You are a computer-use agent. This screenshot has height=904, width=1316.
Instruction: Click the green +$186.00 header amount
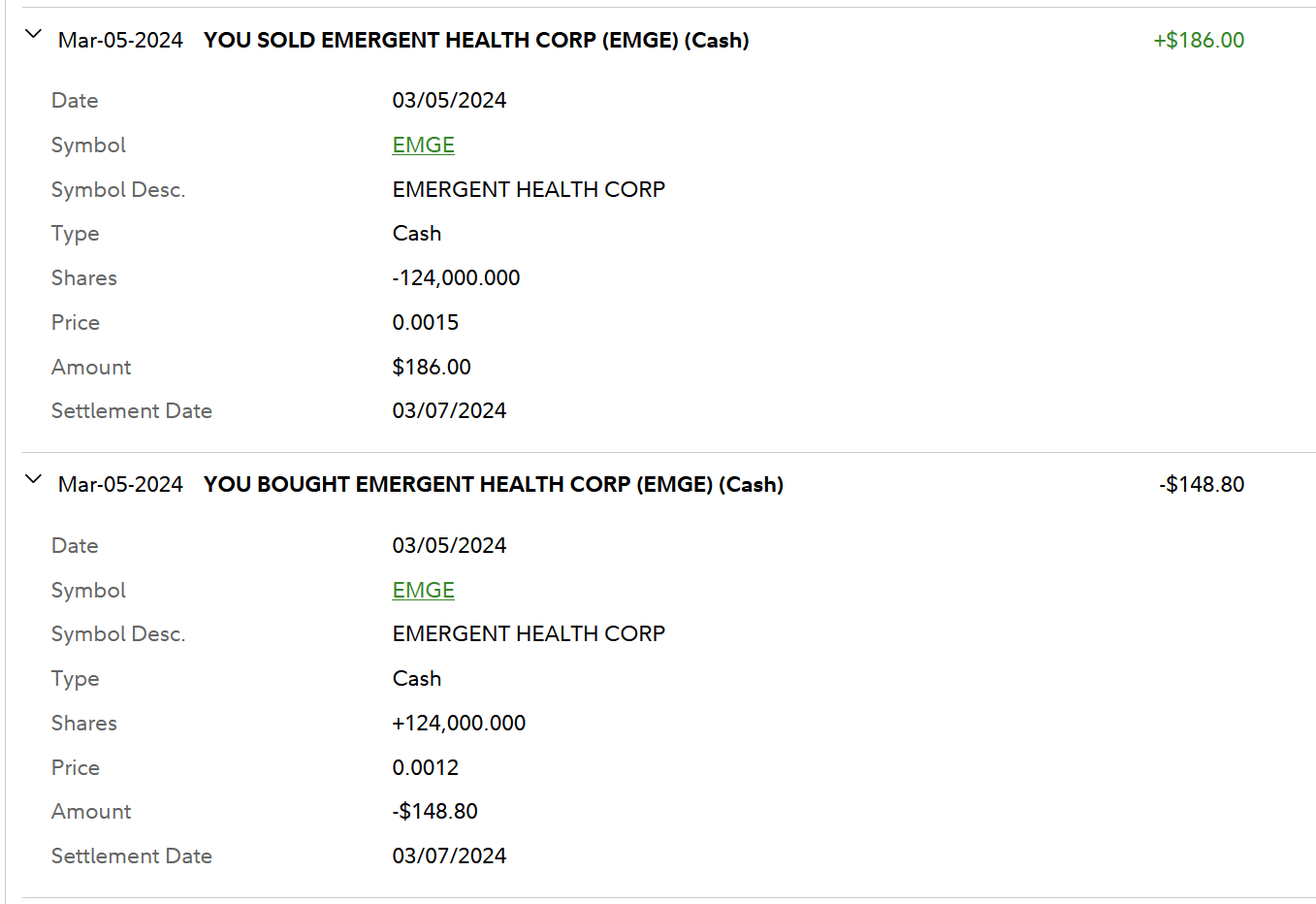coord(1199,41)
